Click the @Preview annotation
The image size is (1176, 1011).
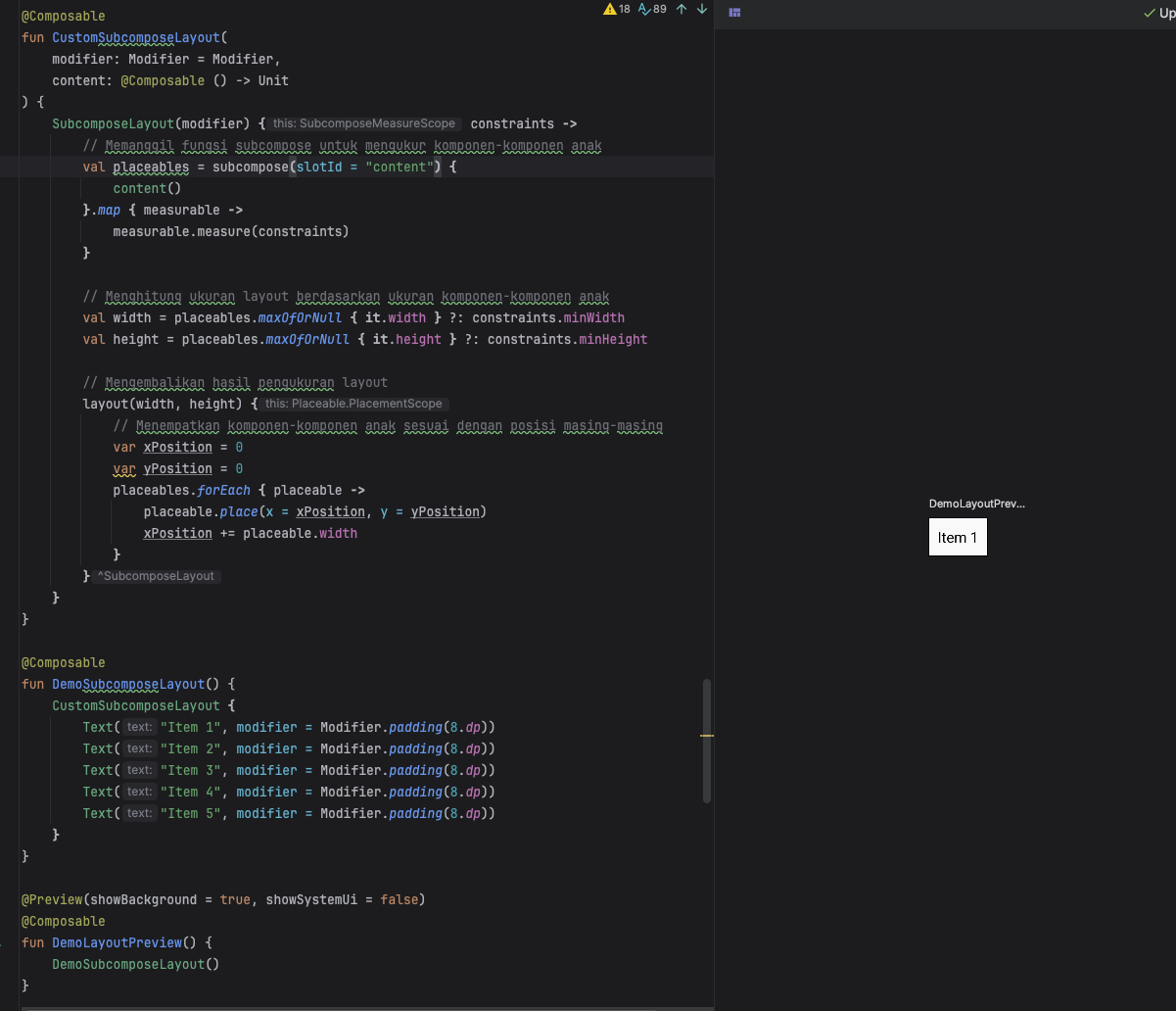(x=52, y=899)
